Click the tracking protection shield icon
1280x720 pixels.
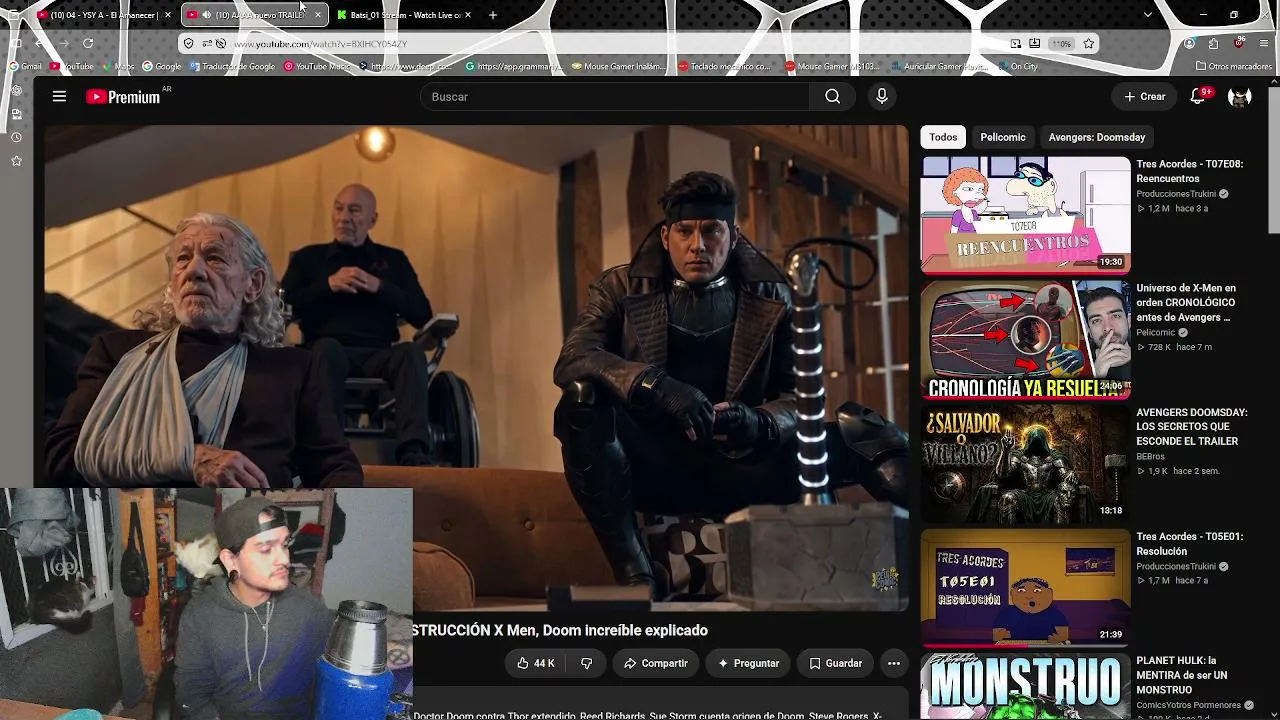click(x=188, y=43)
